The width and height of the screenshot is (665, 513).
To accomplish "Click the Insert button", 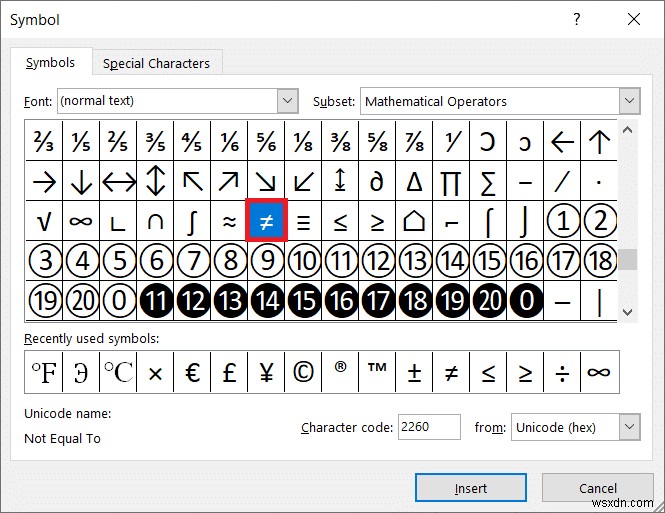I will point(471,488).
